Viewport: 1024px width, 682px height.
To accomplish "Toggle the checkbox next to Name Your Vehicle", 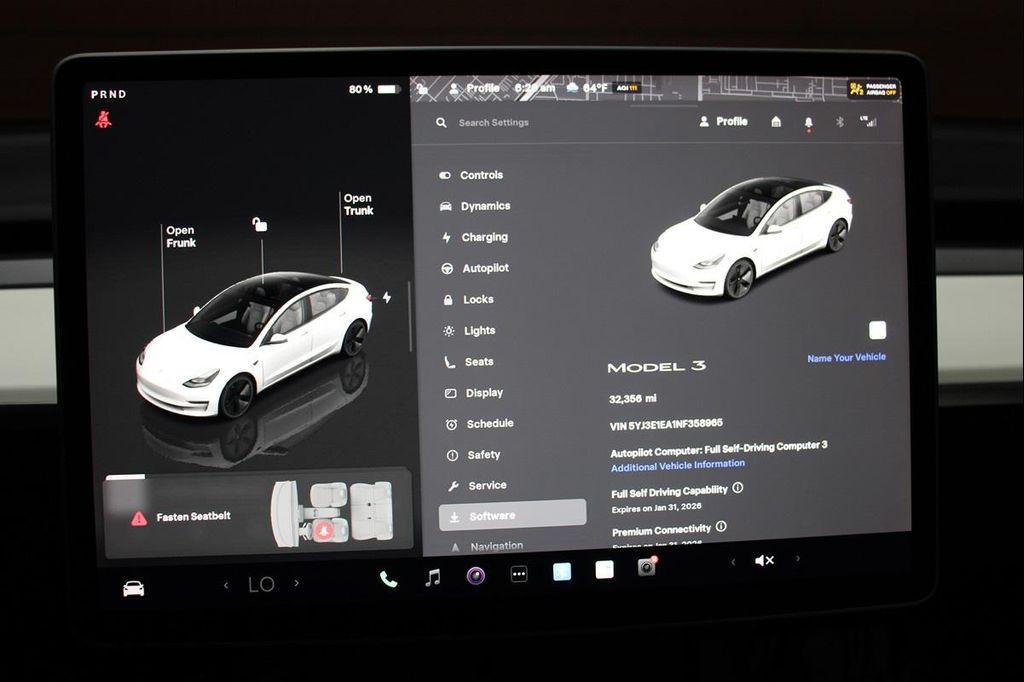I will coord(878,329).
